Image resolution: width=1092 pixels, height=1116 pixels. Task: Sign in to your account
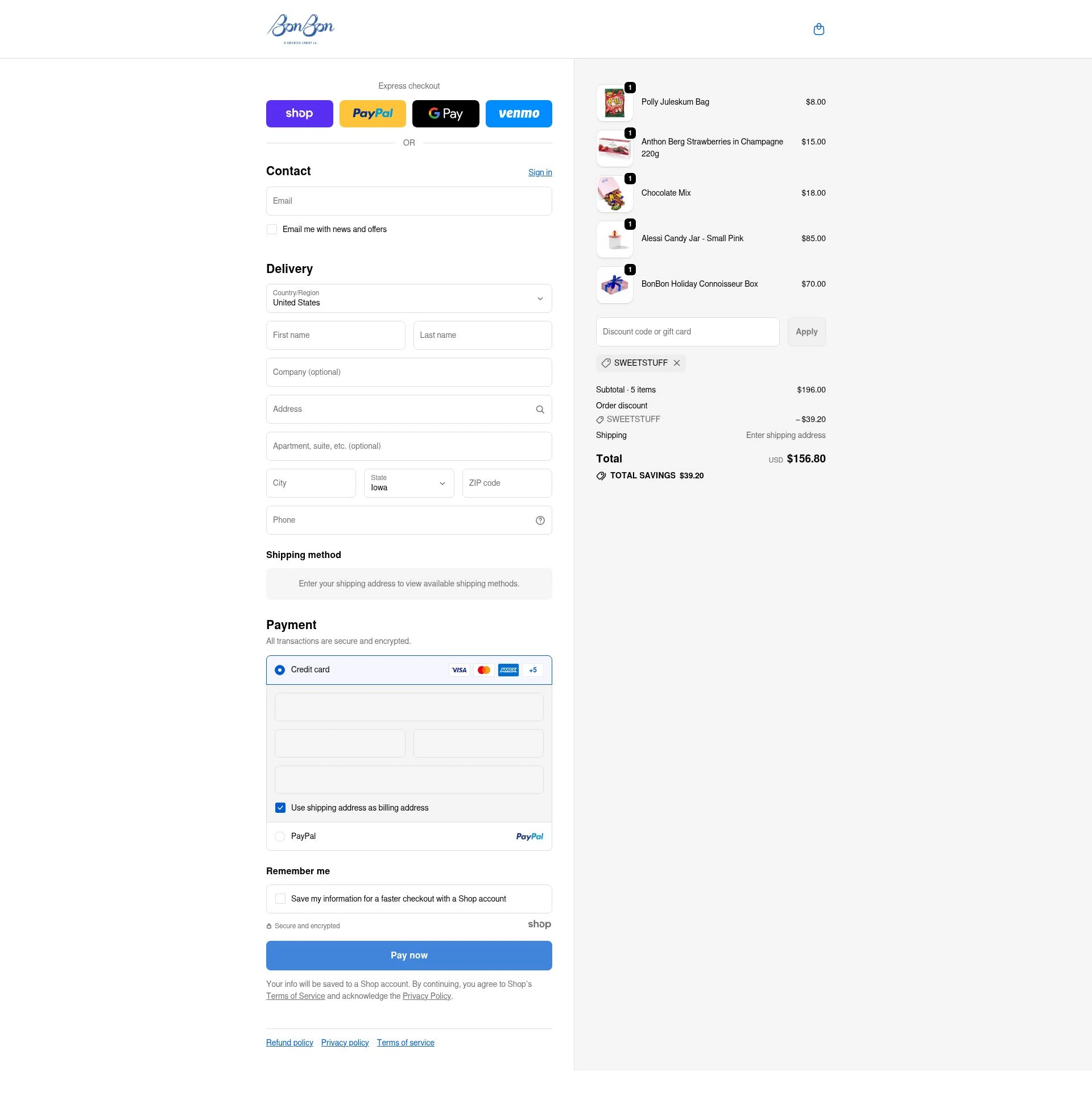point(540,172)
